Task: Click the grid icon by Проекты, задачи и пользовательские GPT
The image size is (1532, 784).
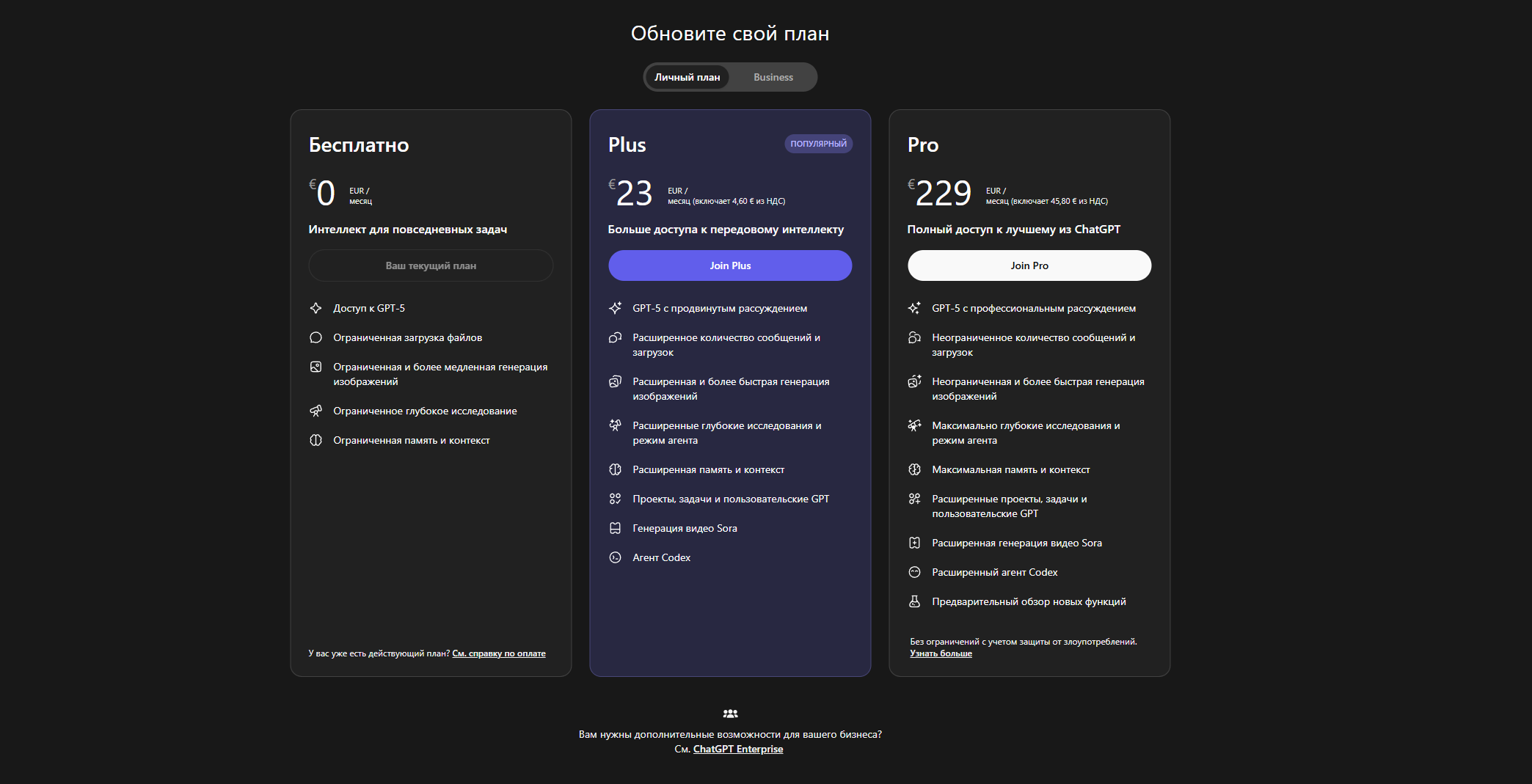Action: (615, 499)
